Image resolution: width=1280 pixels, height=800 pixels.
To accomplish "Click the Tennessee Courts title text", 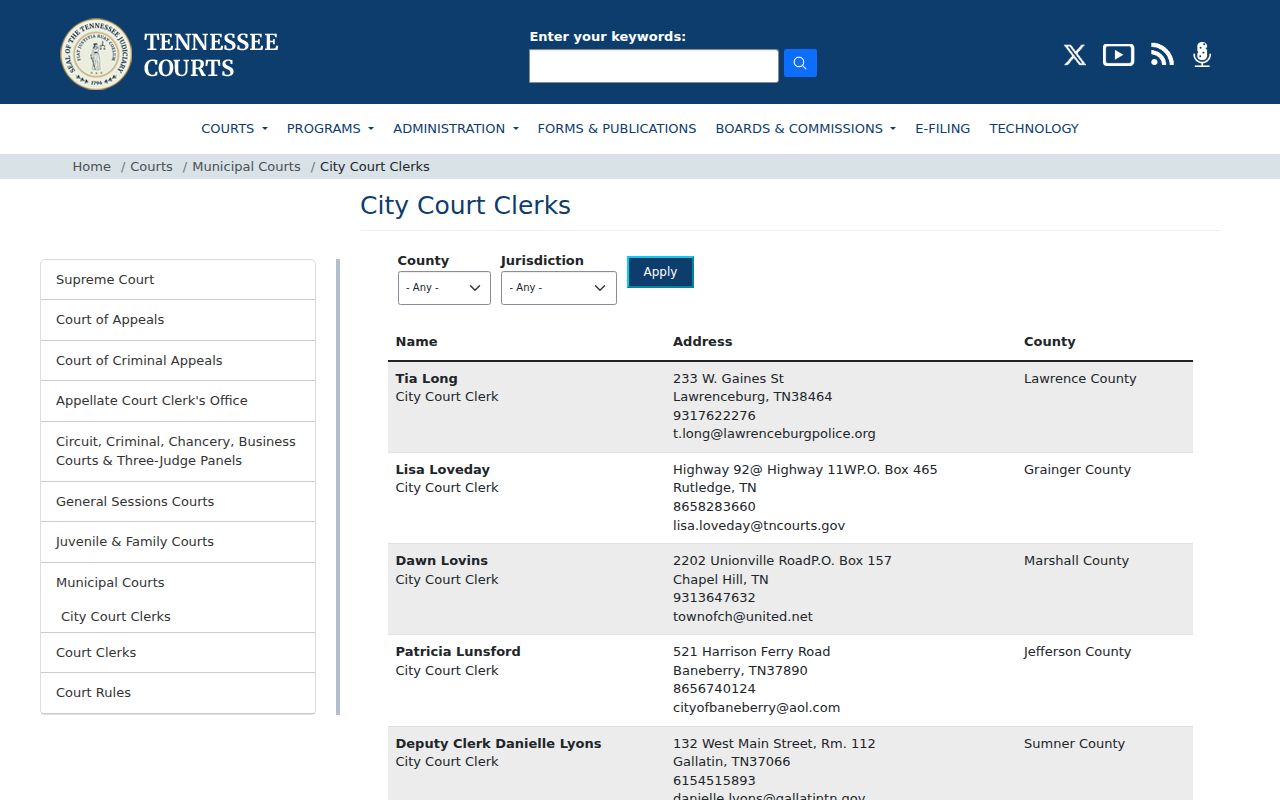I will (211, 55).
